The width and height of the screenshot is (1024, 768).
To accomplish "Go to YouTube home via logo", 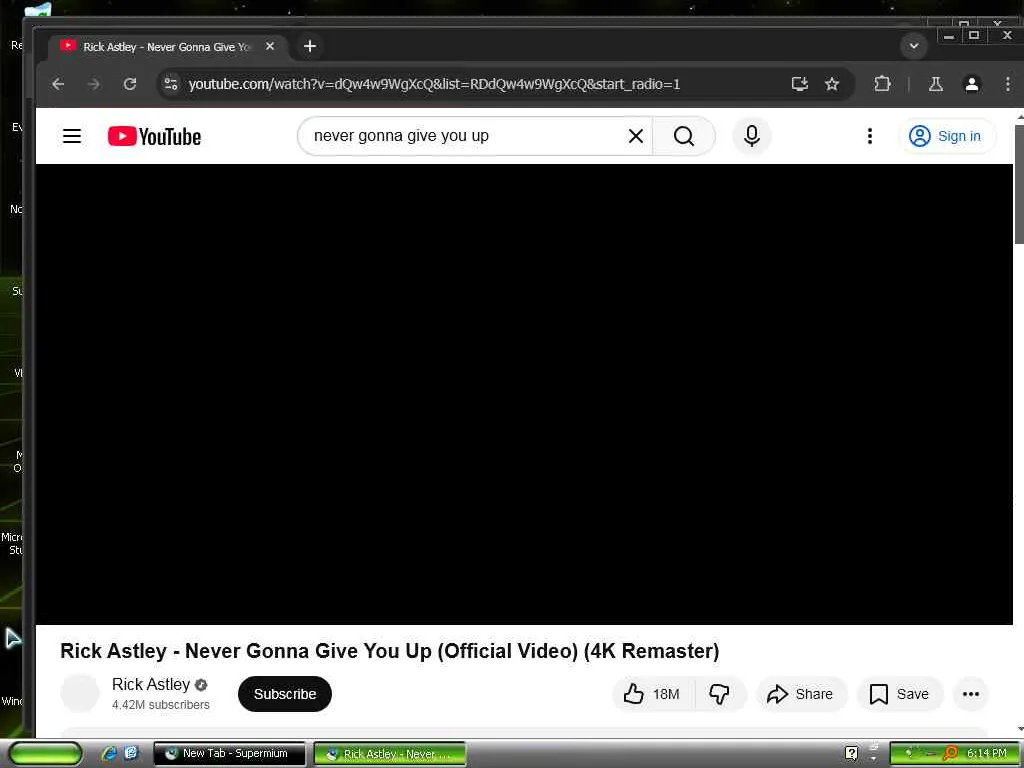I will coord(154,136).
